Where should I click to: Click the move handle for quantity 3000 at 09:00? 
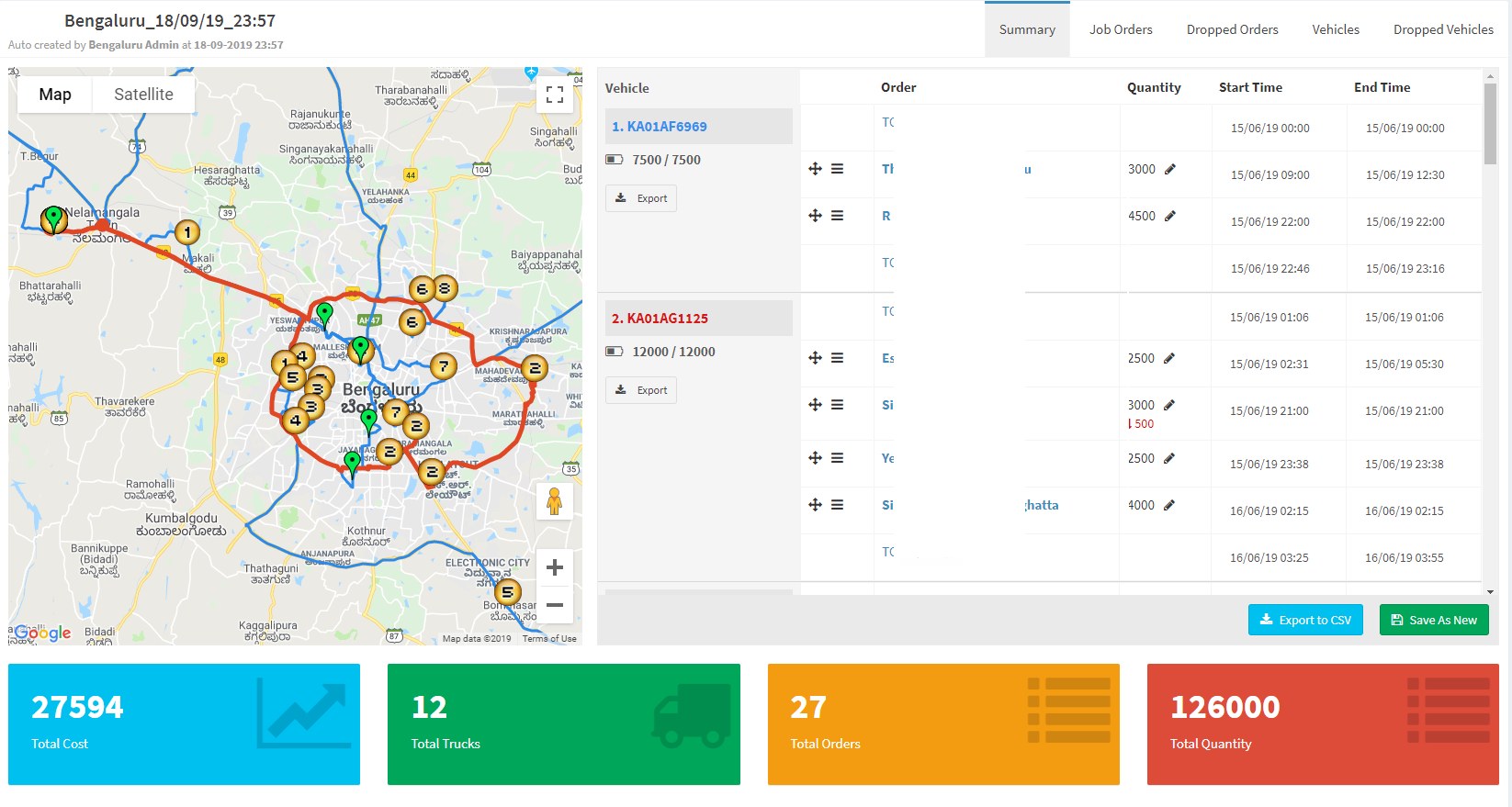pos(815,169)
